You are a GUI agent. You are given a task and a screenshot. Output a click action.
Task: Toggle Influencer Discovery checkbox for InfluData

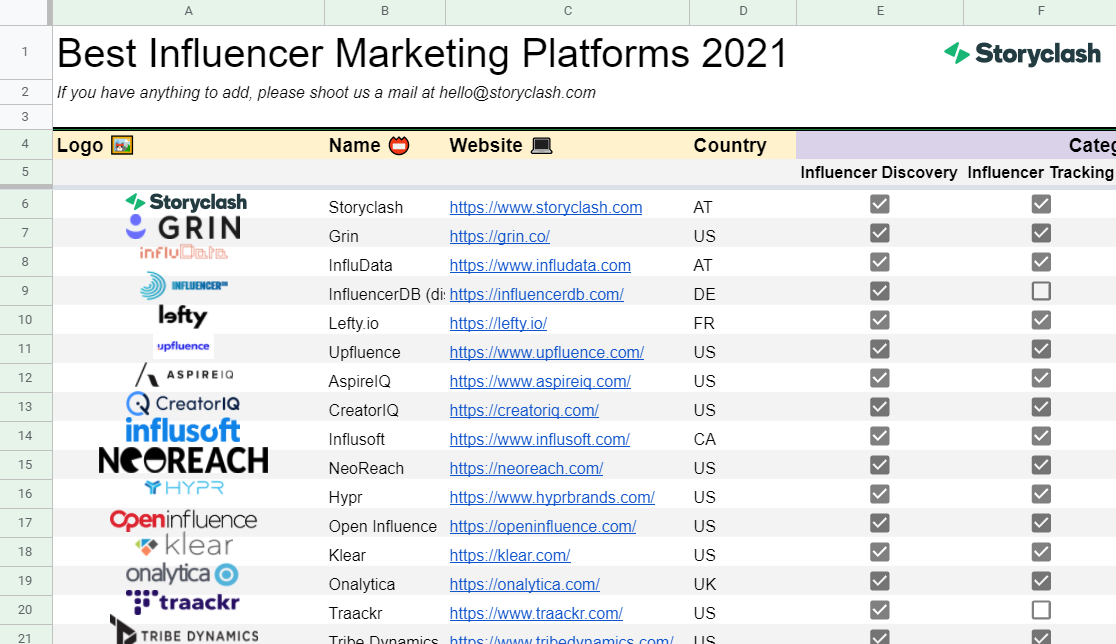click(x=880, y=262)
